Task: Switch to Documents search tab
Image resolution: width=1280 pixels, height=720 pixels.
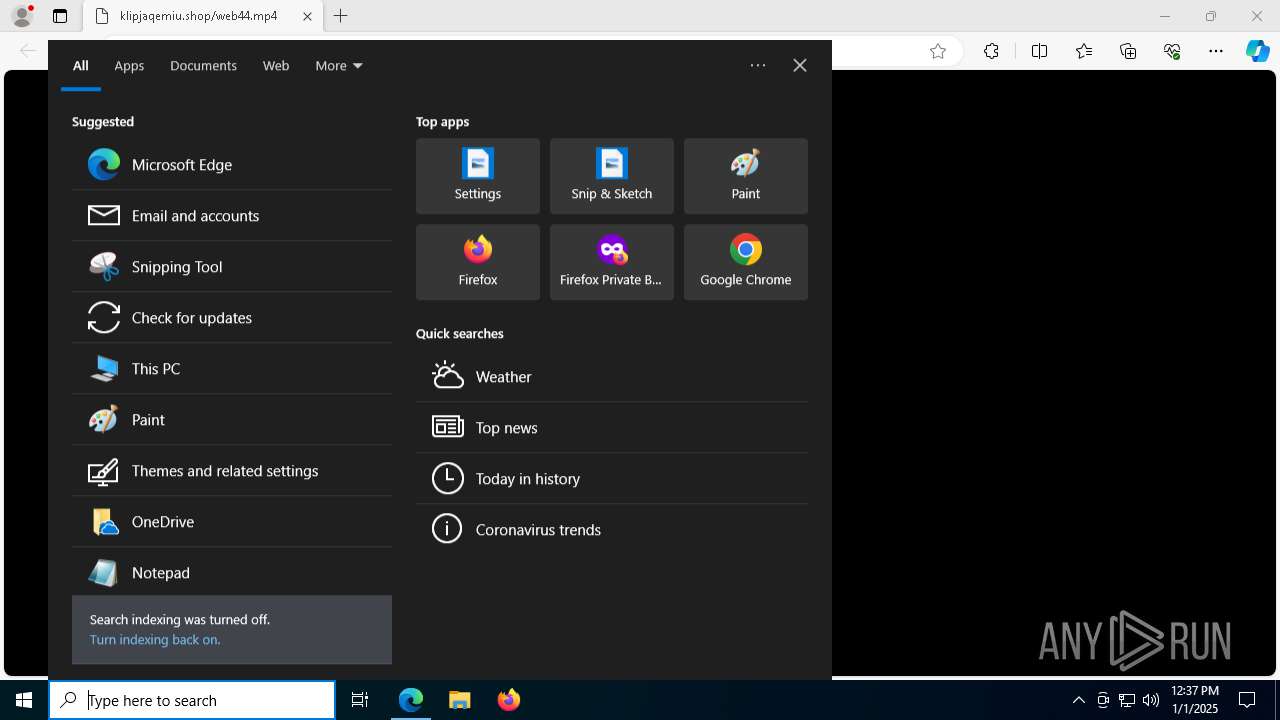Action: 203,66
